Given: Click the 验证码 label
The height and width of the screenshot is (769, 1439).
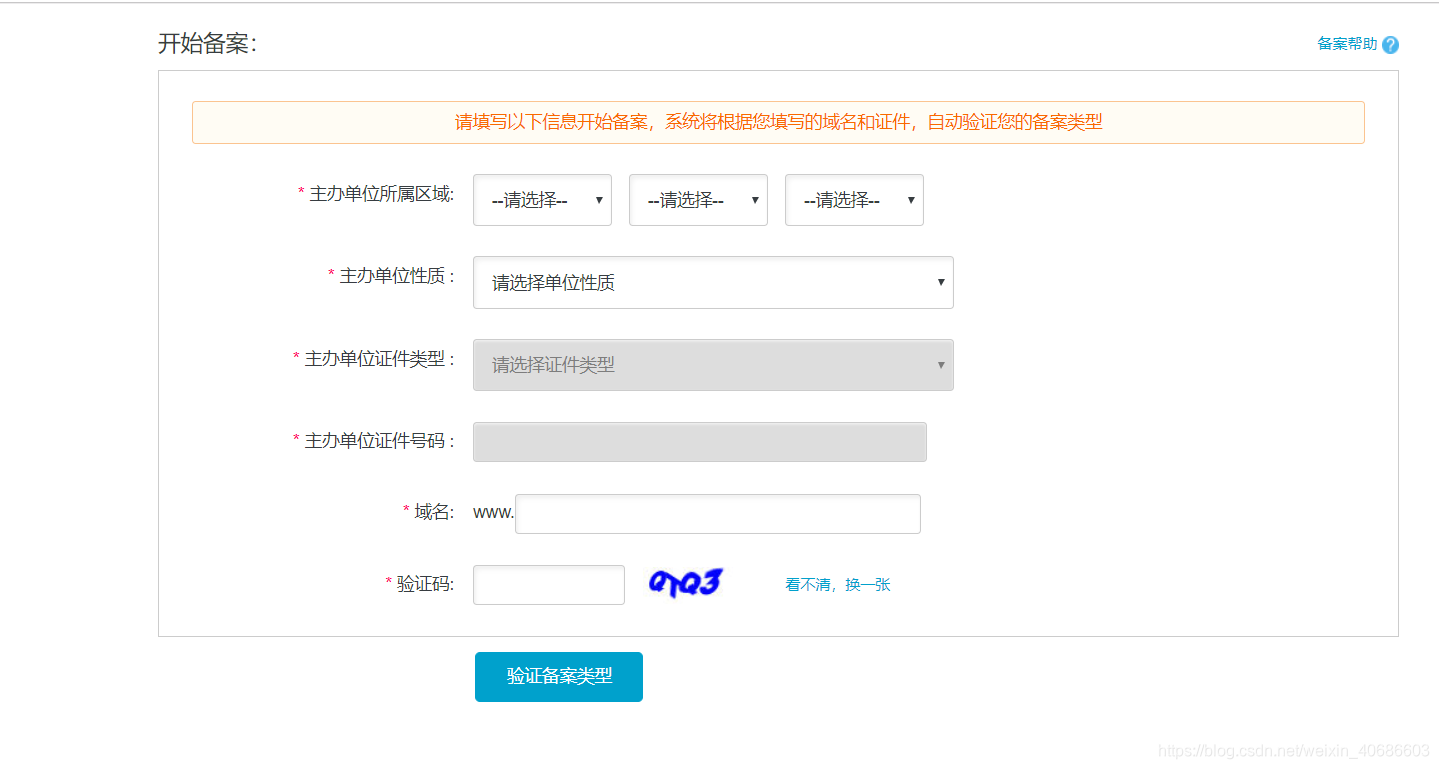Looking at the screenshot, I should tap(425, 584).
